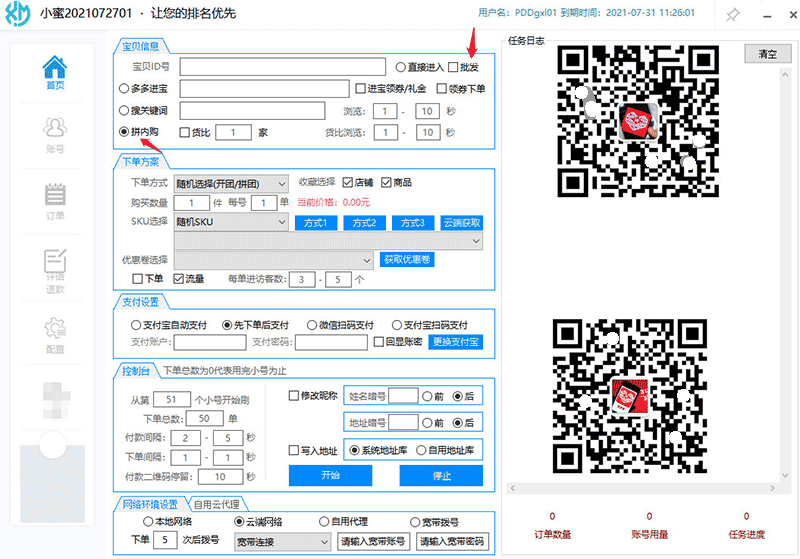Click the 云端获取 button
Screen dimensions: 800x559
462,223
